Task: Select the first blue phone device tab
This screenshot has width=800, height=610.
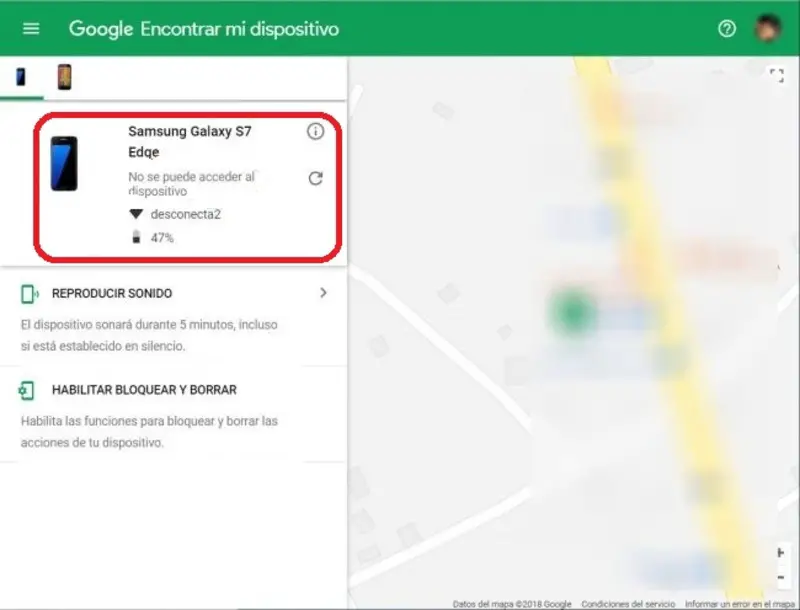Action: click(x=21, y=77)
